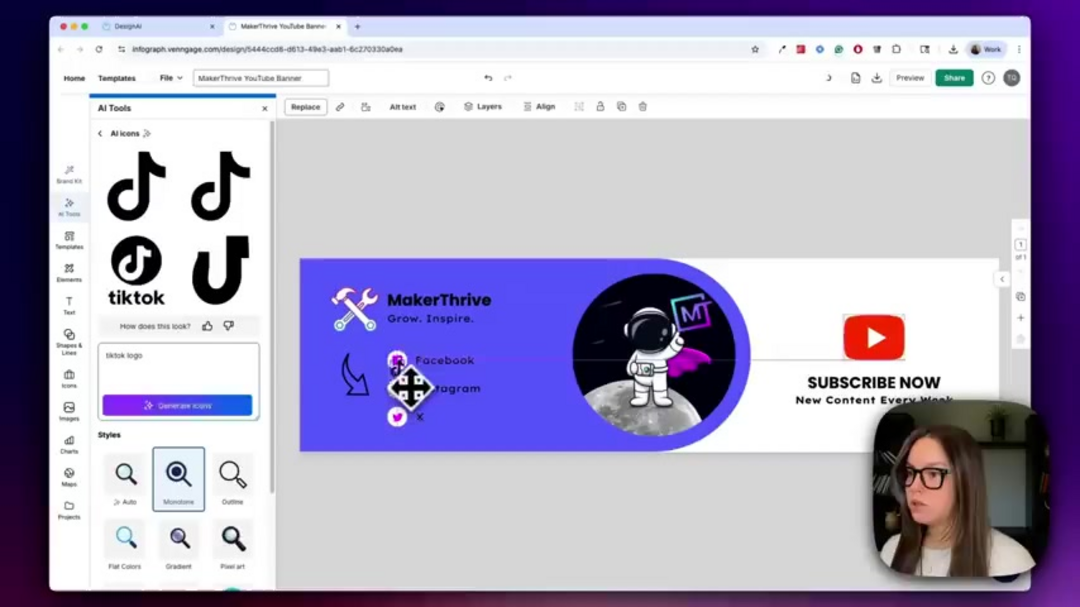Rate the icon results with thumbs up
This screenshot has width=1080, height=607.
pyautogui.click(x=209, y=325)
